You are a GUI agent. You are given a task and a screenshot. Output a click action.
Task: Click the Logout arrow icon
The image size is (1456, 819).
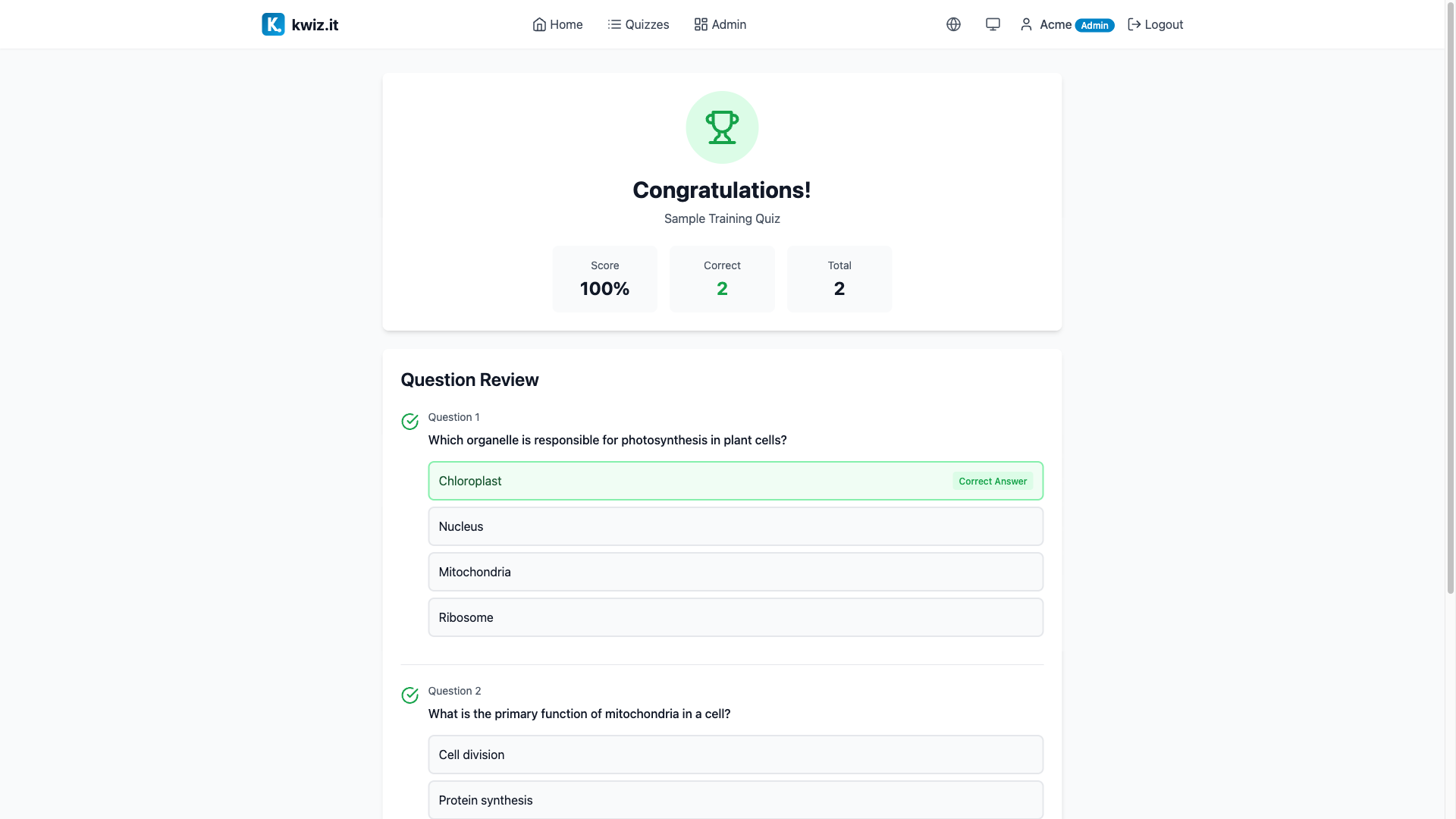[1134, 24]
